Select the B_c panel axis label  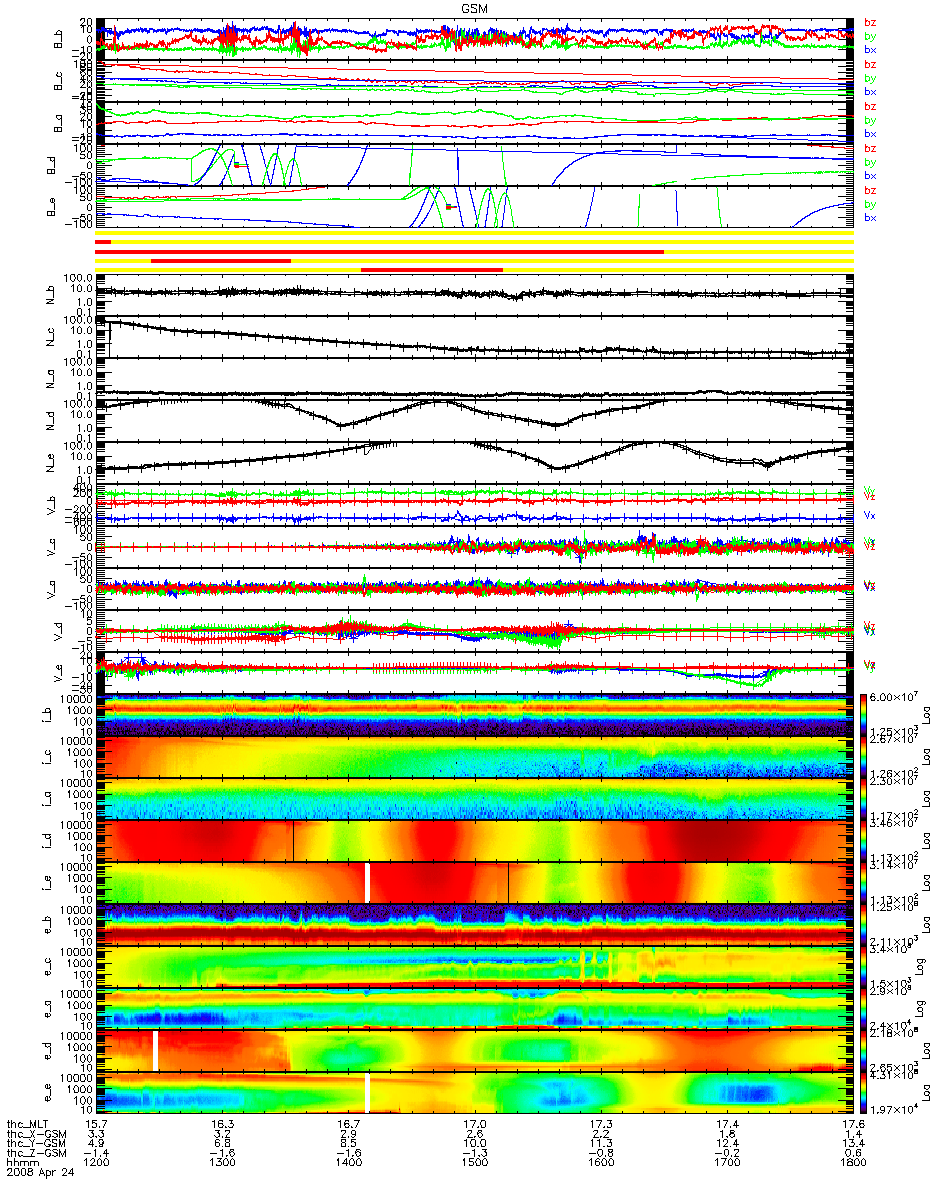[59, 80]
